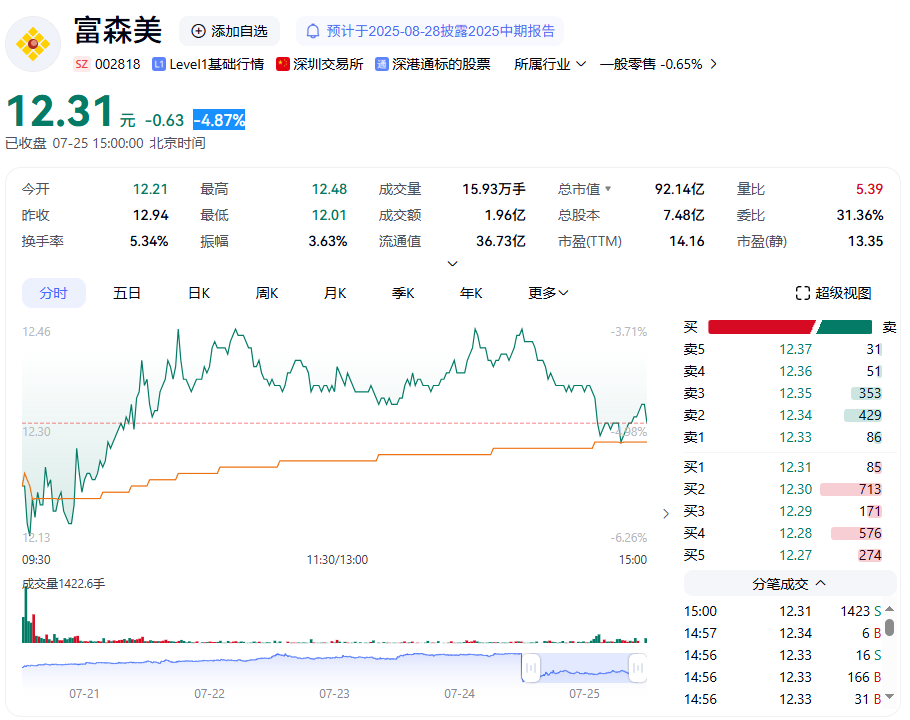Click right handle of timeline range slider
This screenshot has width=910, height=720.
tap(638, 668)
